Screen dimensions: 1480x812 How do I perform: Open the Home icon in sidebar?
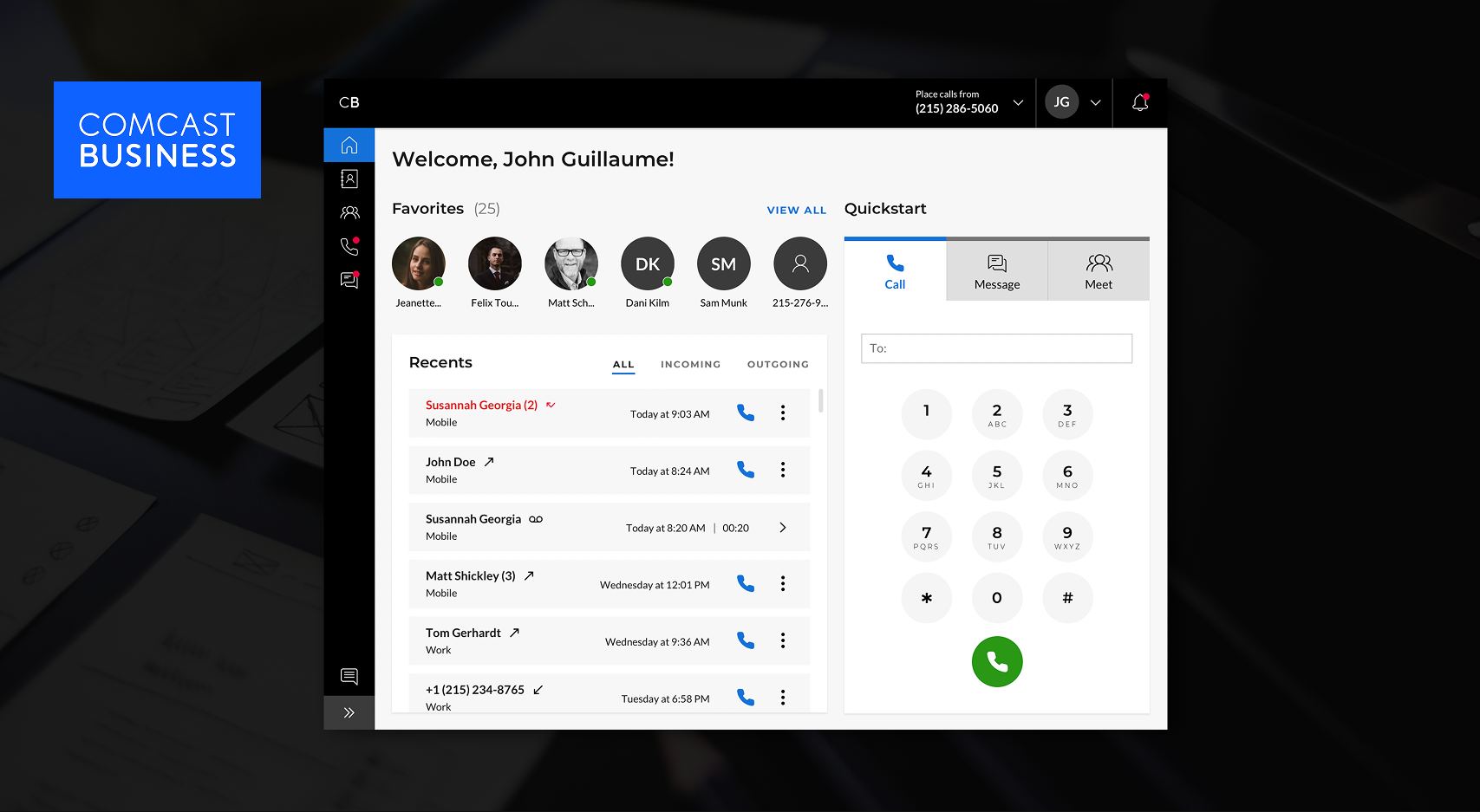click(x=349, y=145)
